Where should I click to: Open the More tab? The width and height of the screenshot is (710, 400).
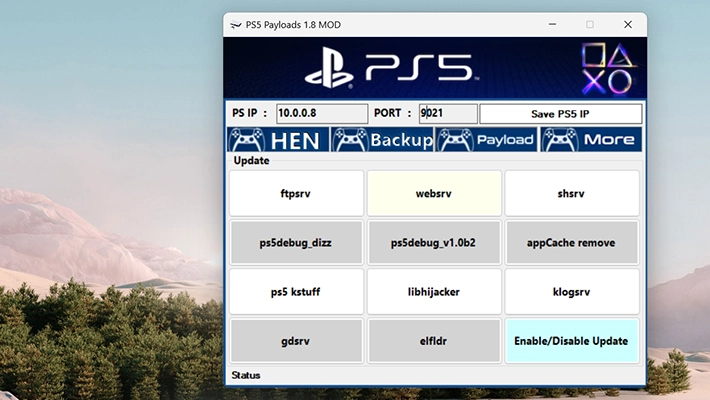(591, 140)
